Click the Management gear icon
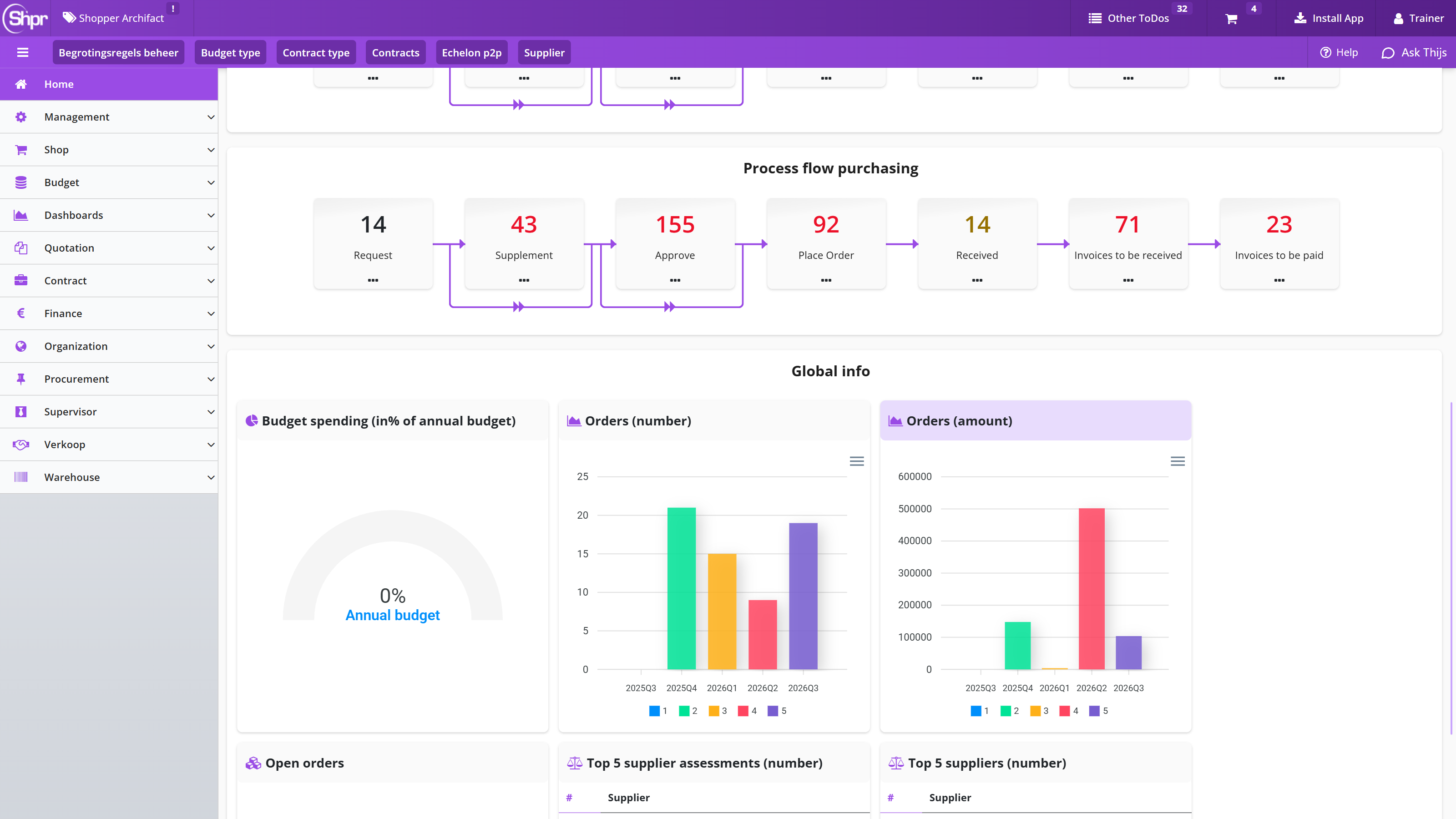The image size is (1456, 819). point(21,117)
